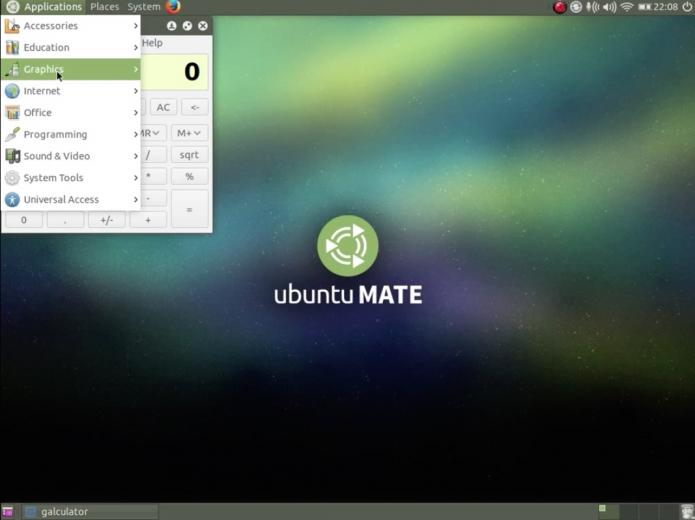Select the active workspace in workspace switcher
This screenshot has width=695, height=520.
pyautogui.click(x=608, y=512)
